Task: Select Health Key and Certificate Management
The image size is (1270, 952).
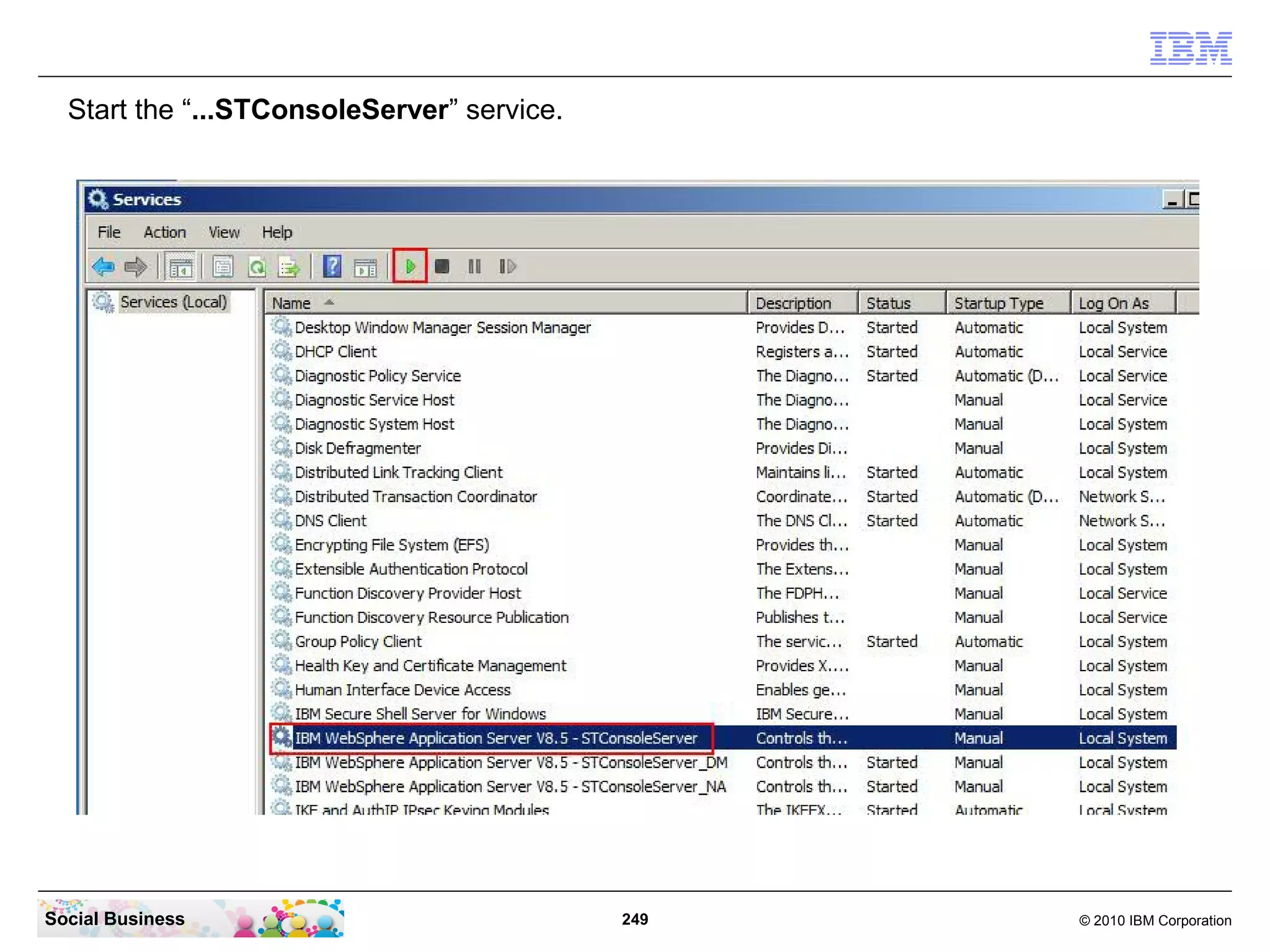Action: click(x=722, y=666)
